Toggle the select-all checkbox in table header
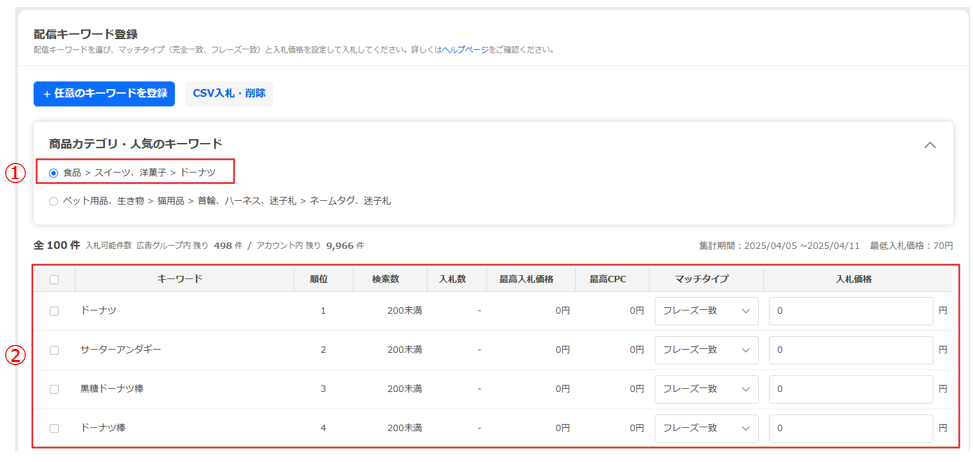 point(54,280)
